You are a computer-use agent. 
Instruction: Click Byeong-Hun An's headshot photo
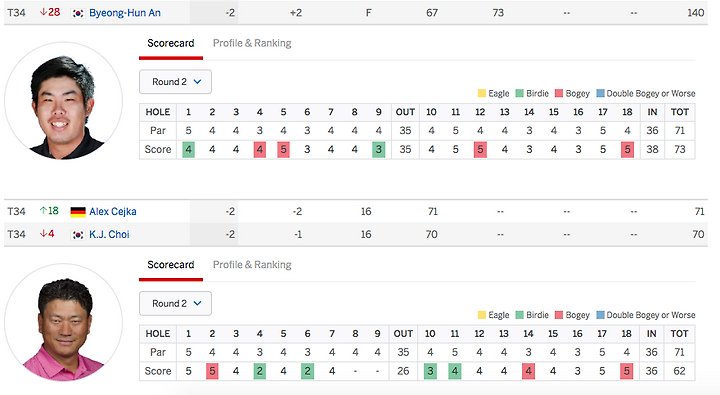click(x=63, y=101)
